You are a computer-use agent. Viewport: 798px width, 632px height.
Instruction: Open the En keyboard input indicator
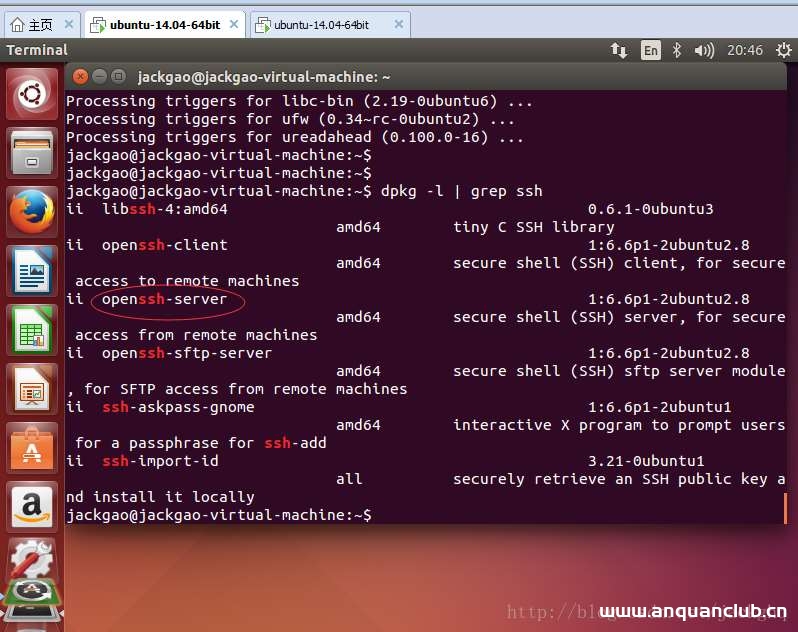tap(650, 50)
